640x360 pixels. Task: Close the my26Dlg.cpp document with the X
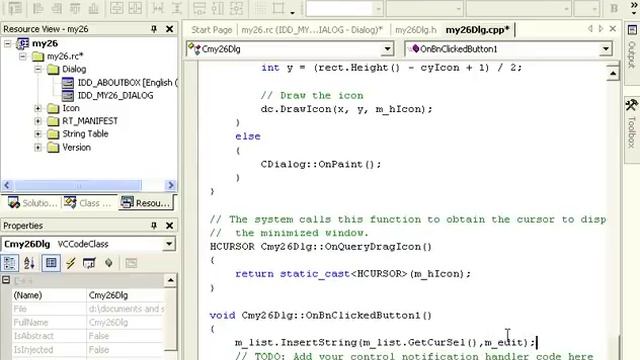(x=613, y=29)
